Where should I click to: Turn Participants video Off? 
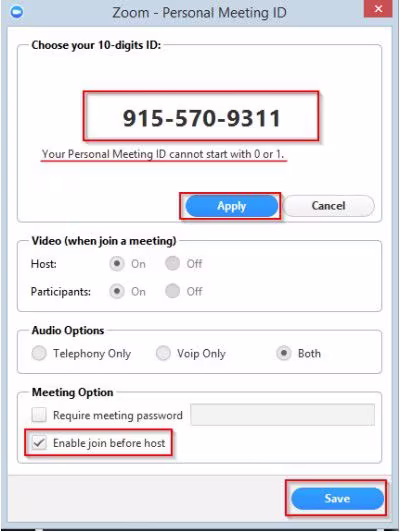pos(172,291)
